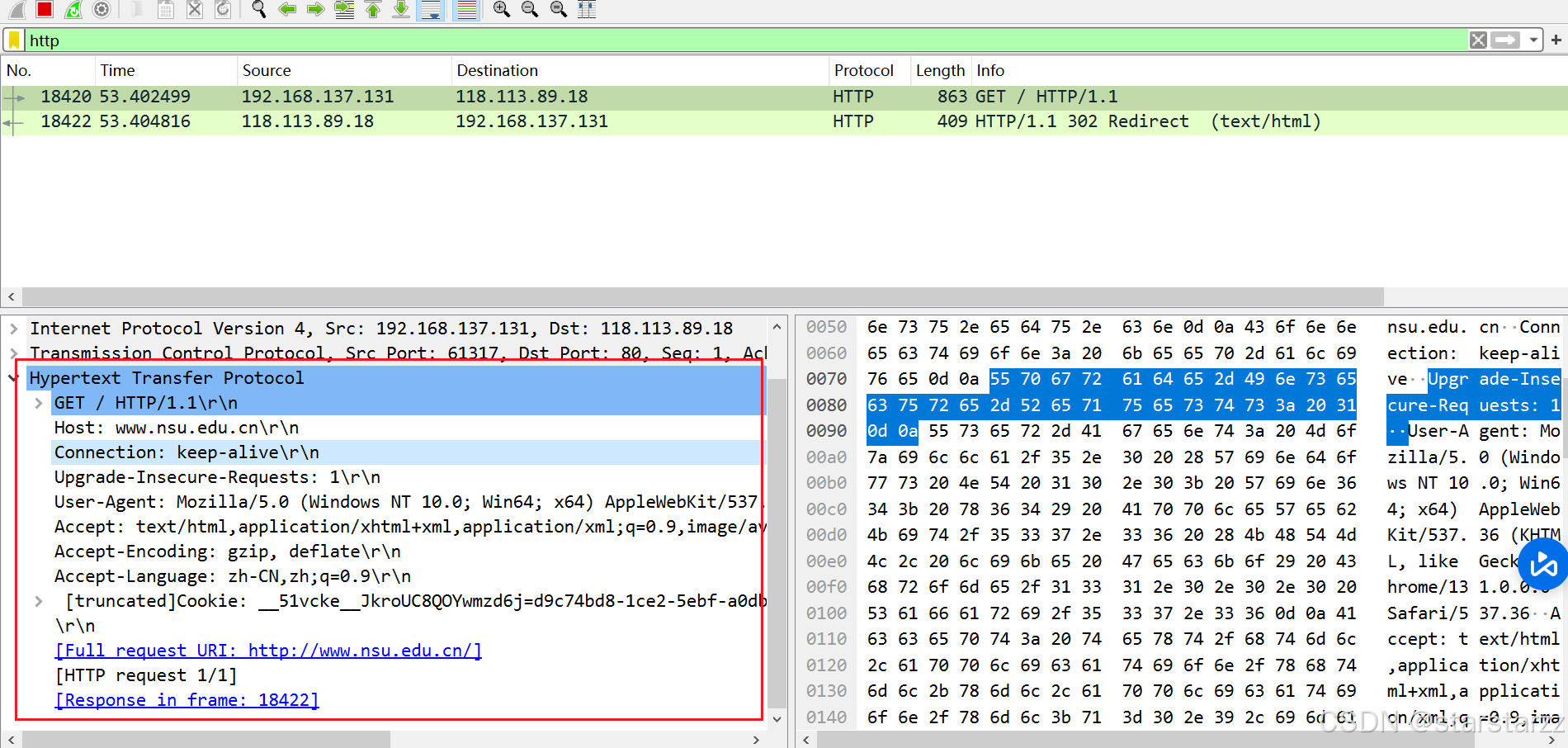
Task: Go back to previous packet
Action: click(287, 9)
